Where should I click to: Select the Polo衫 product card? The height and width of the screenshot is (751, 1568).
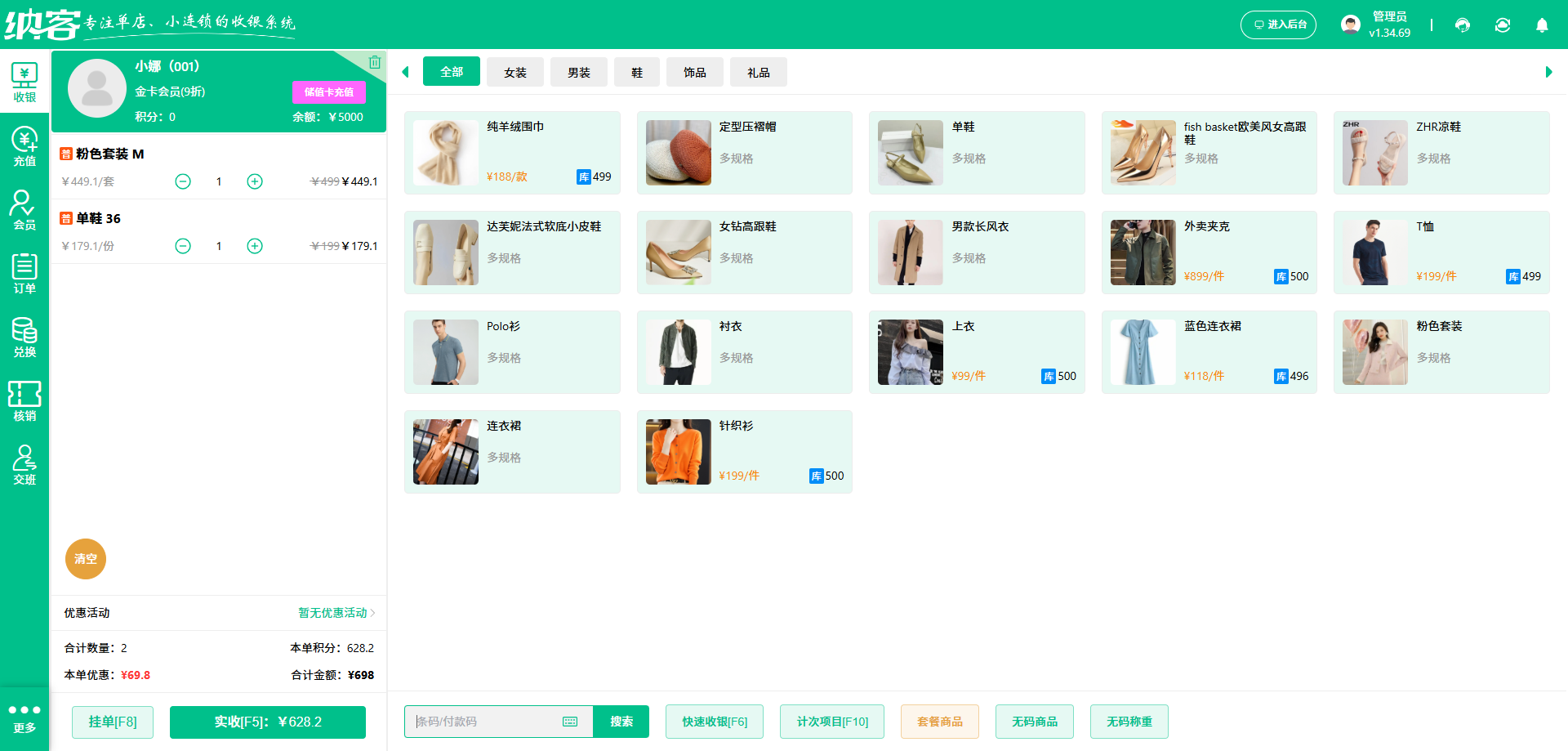(512, 352)
